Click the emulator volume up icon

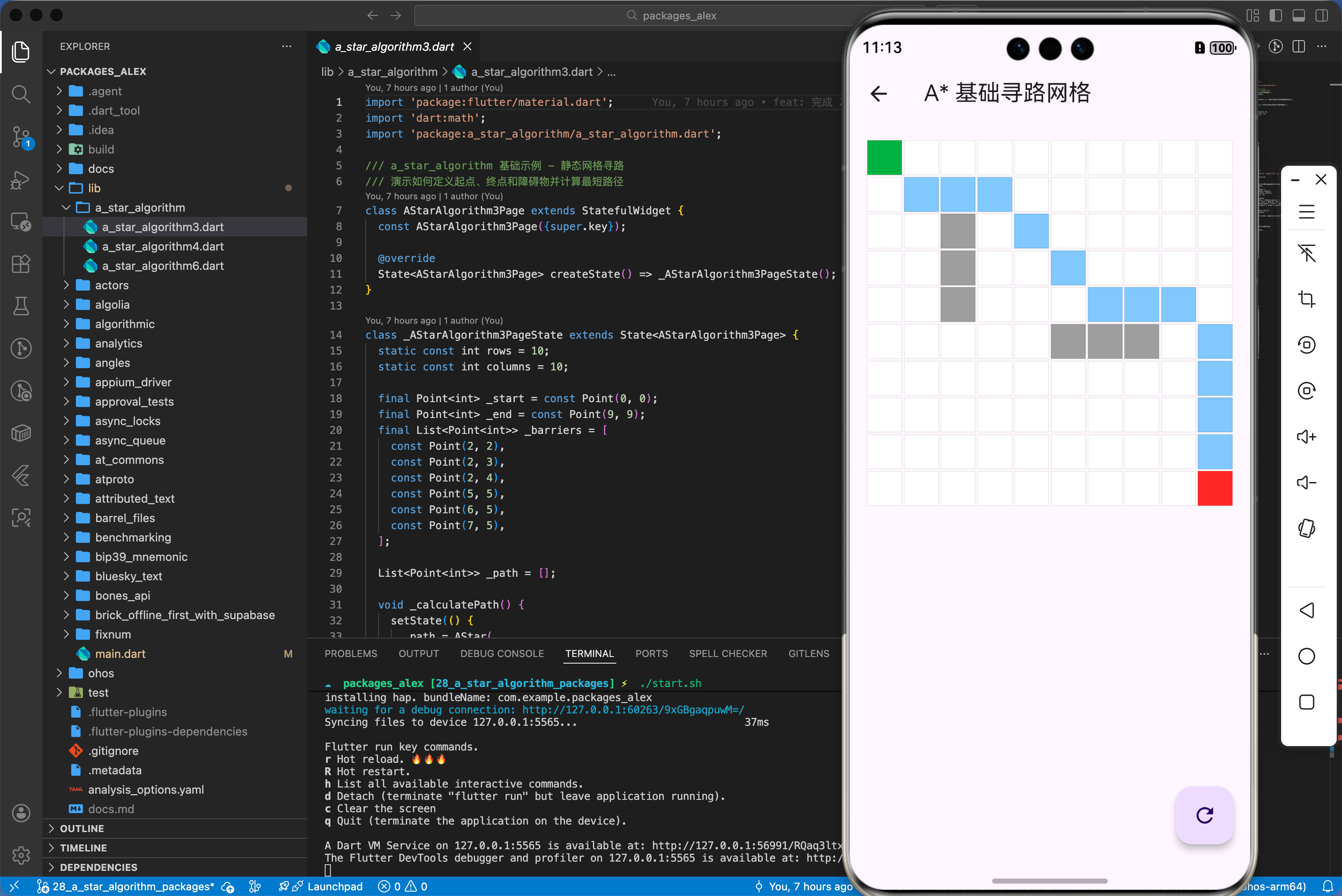click(1307, 437)
